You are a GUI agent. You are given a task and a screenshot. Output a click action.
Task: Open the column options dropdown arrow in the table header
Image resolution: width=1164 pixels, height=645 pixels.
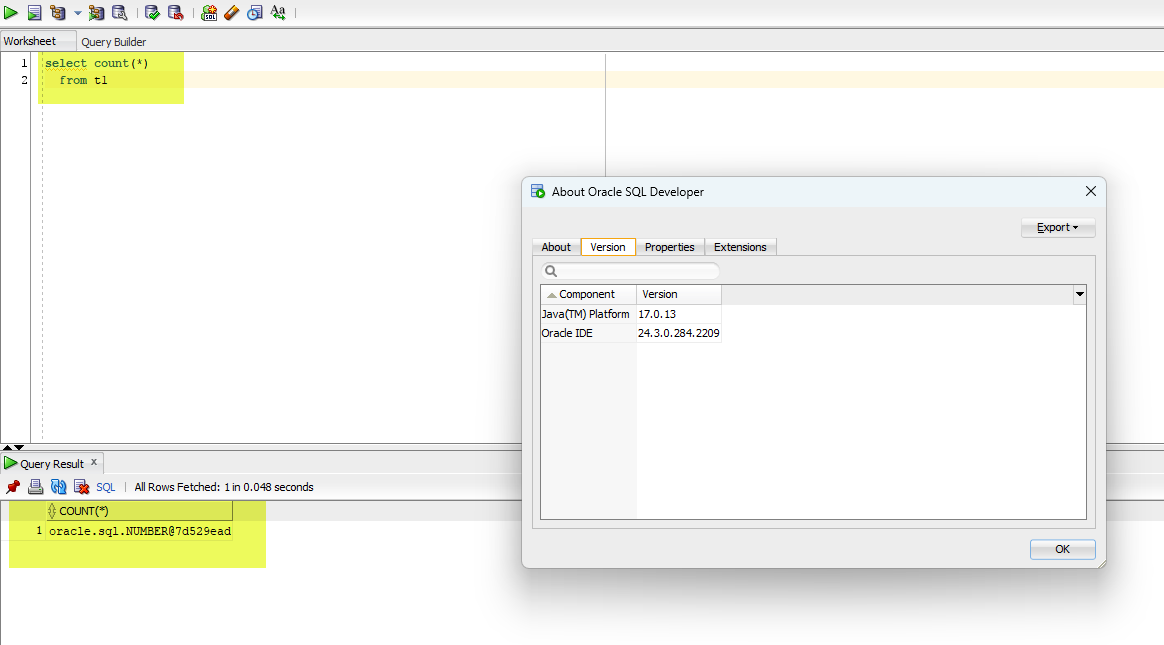click(1079, 295)
